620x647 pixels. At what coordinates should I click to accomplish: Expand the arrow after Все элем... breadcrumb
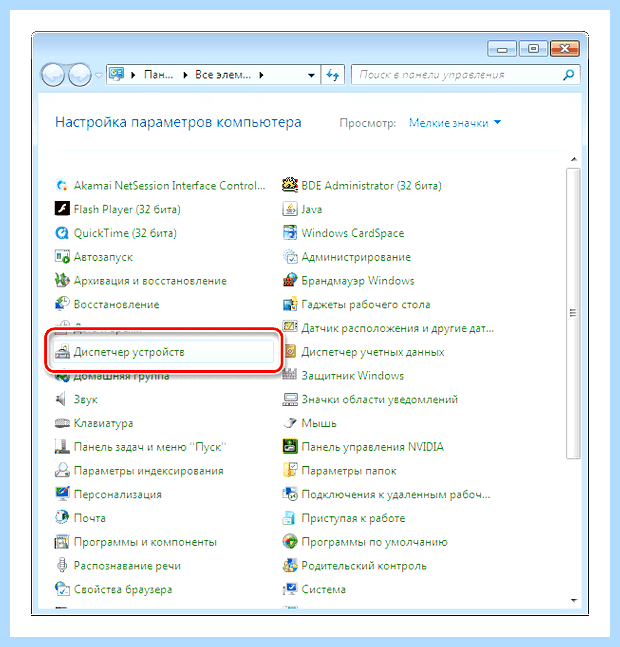[262, 75]
